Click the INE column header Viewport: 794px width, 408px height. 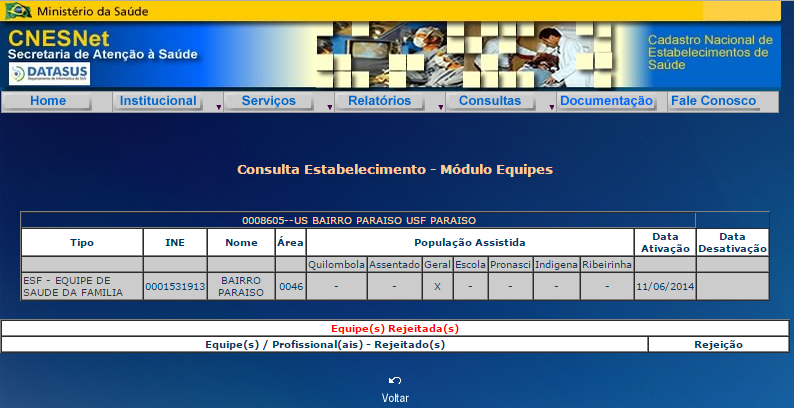point(175,242)
